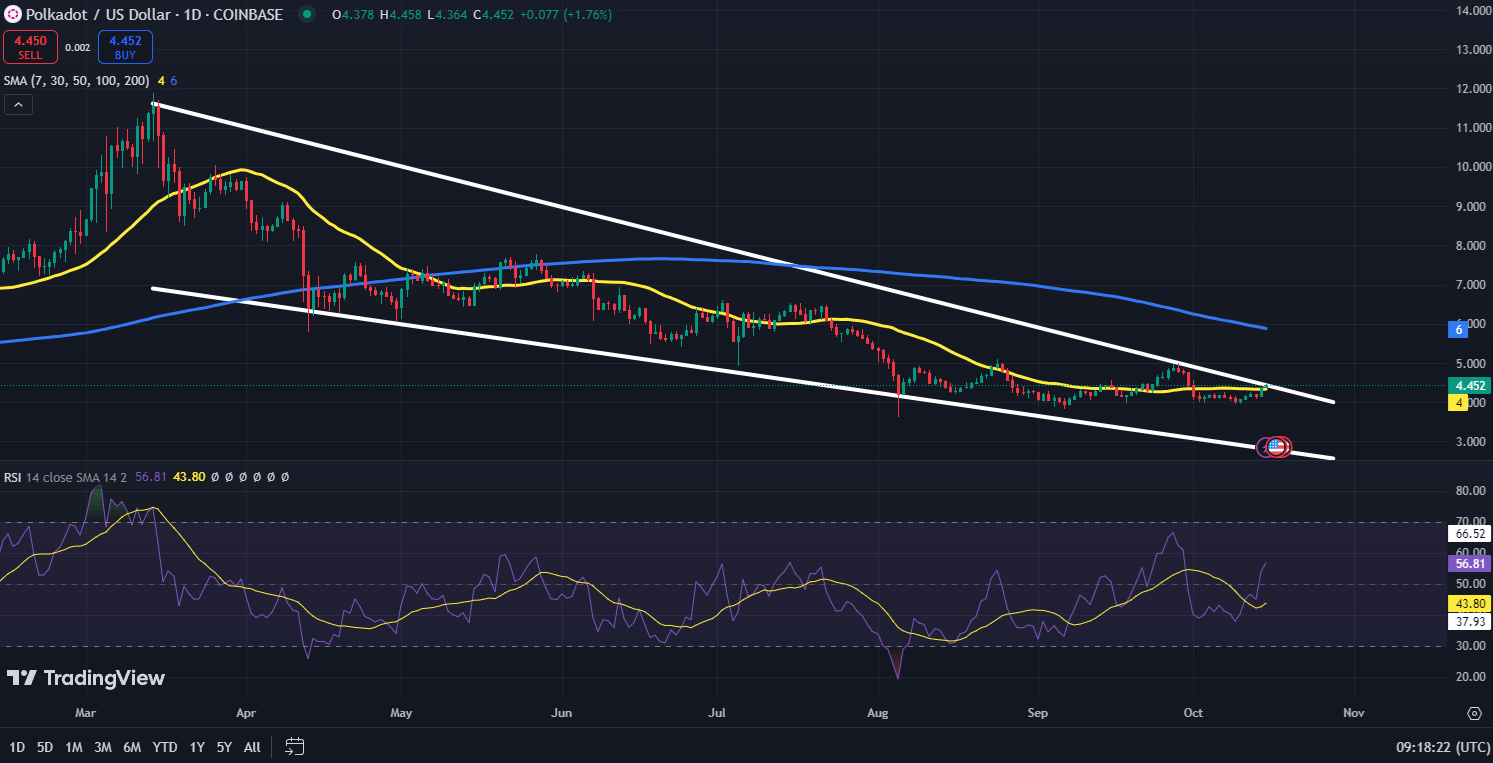The height and width of the screenshot is (763, 1493).
Task: Click the 4.450 SELL button
Action: [x=30, y=46]
